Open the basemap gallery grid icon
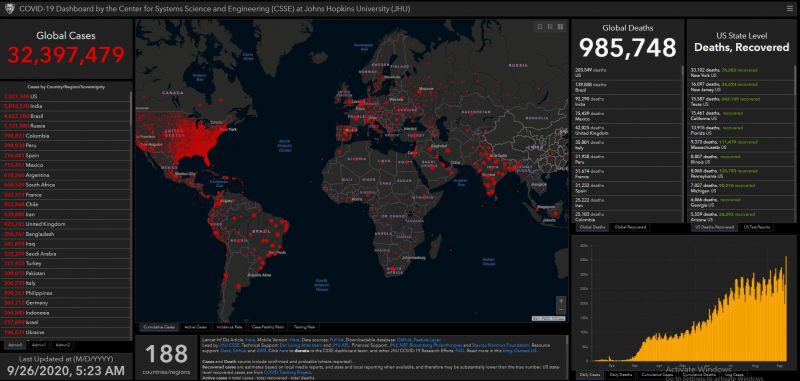 tap(560, 27)
